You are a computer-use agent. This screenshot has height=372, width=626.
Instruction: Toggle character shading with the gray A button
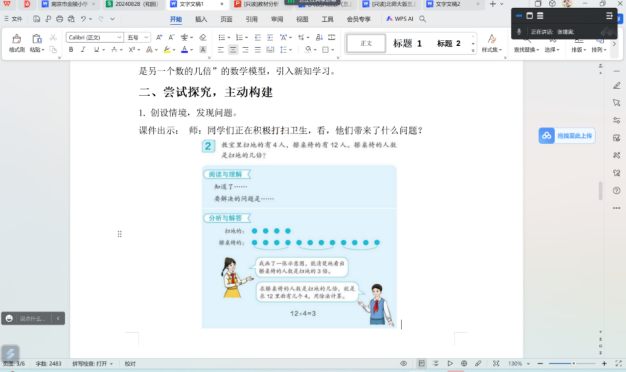tap(203, 49)
